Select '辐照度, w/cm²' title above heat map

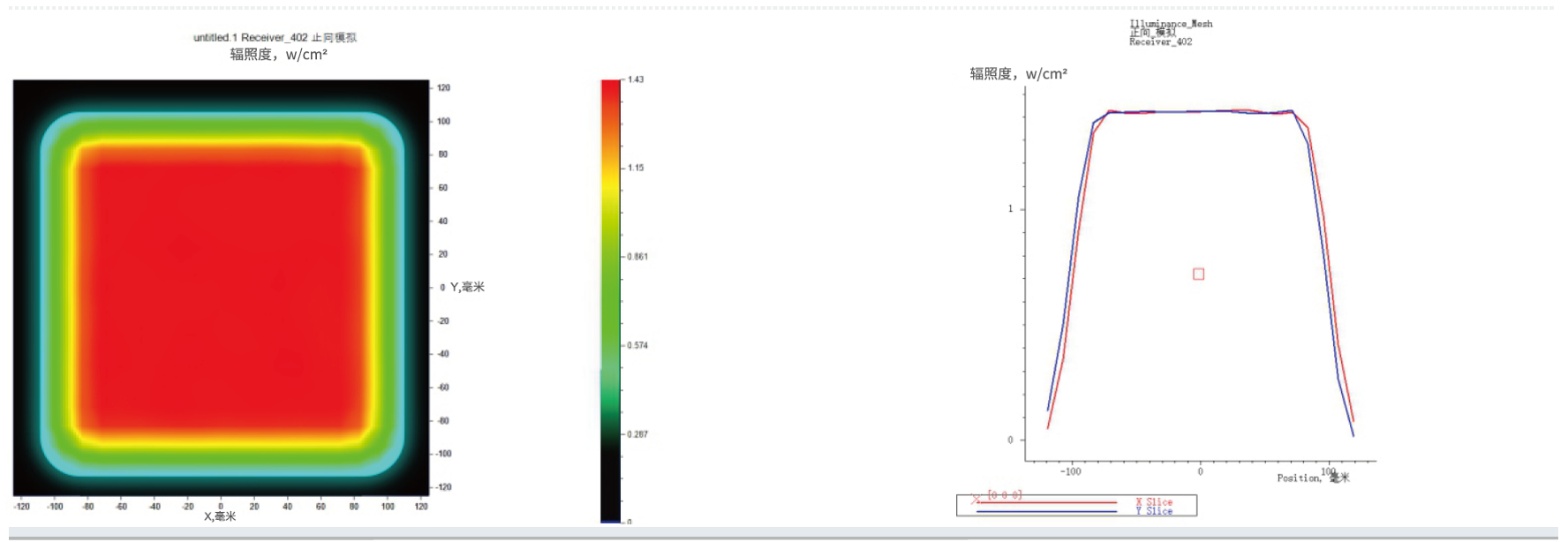[x=278, y=55]
